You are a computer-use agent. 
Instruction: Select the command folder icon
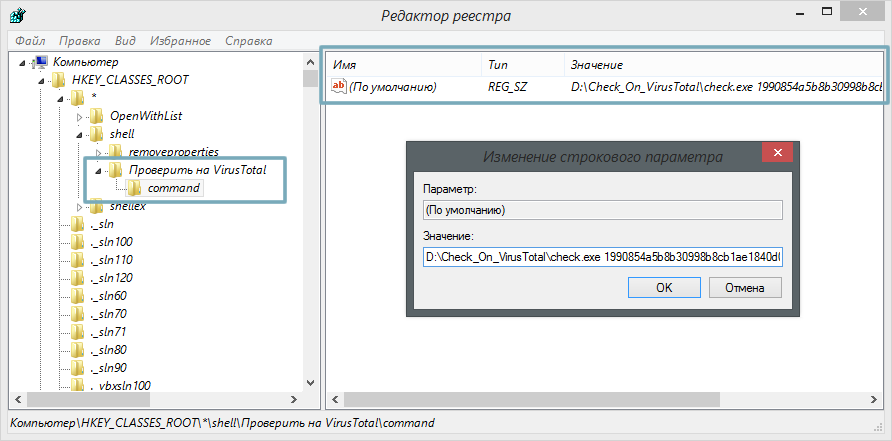click(134, 188)
